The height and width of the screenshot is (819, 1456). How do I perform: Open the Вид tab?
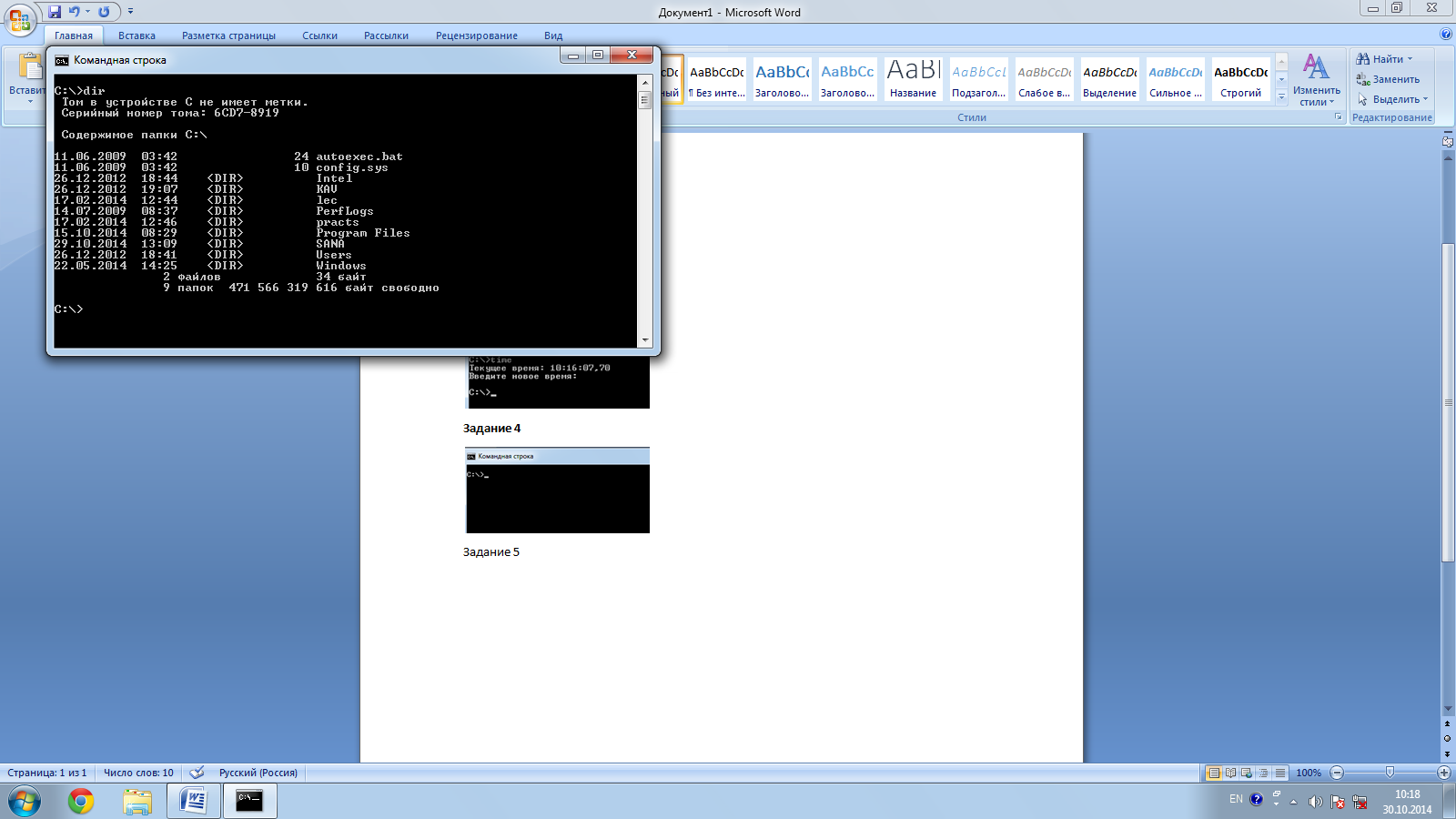click(x=553, y=35)
